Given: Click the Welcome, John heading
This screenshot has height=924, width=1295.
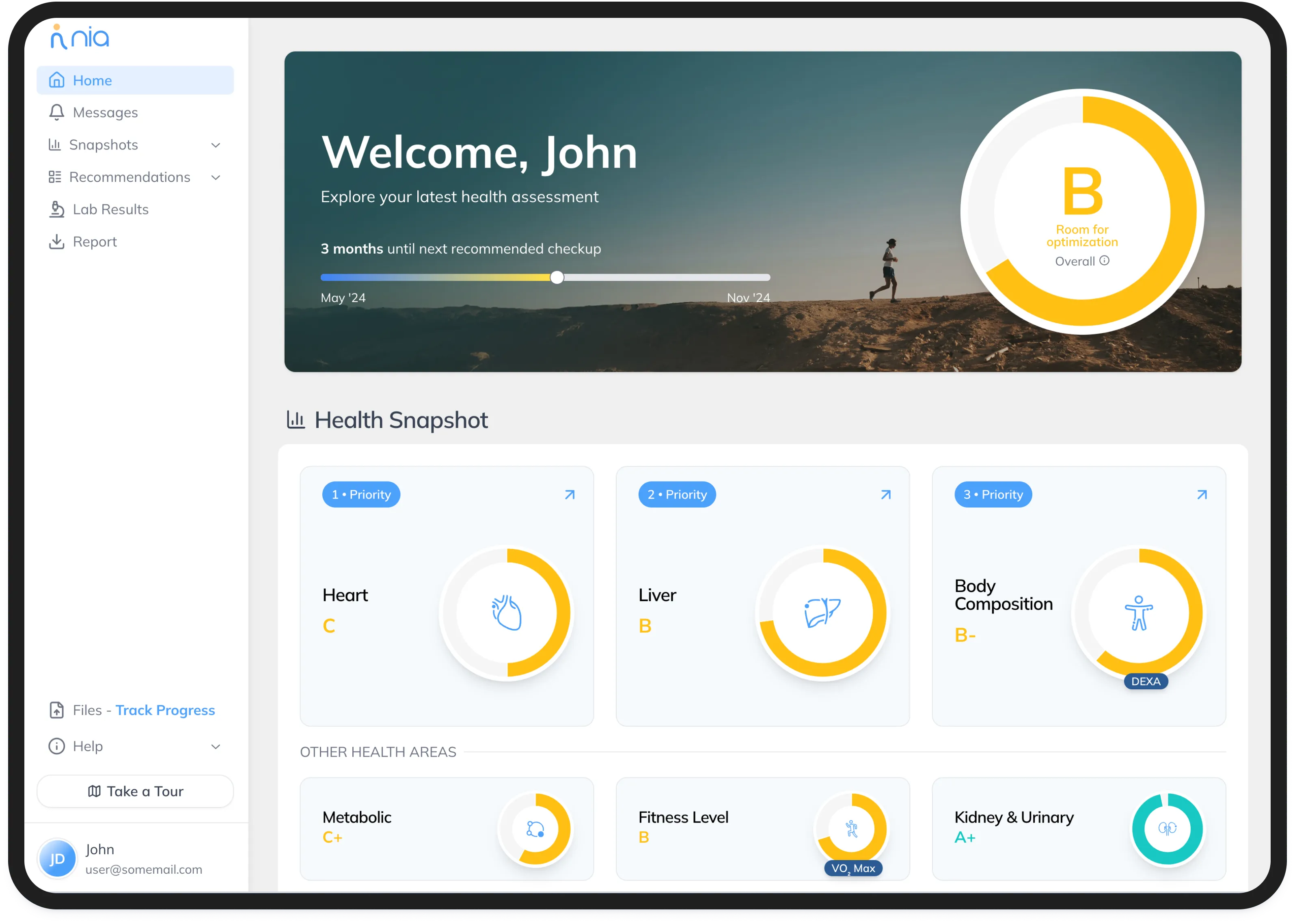Looking at the screenshot, I should pos(479,153).
